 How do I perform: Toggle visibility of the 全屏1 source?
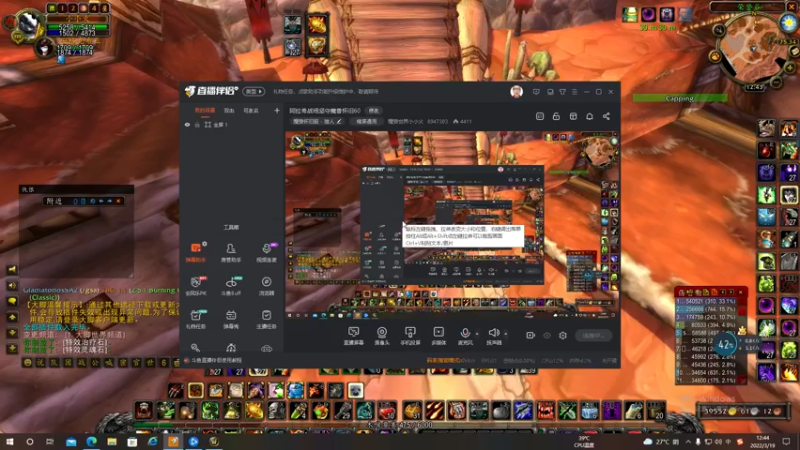pos(187,124)
